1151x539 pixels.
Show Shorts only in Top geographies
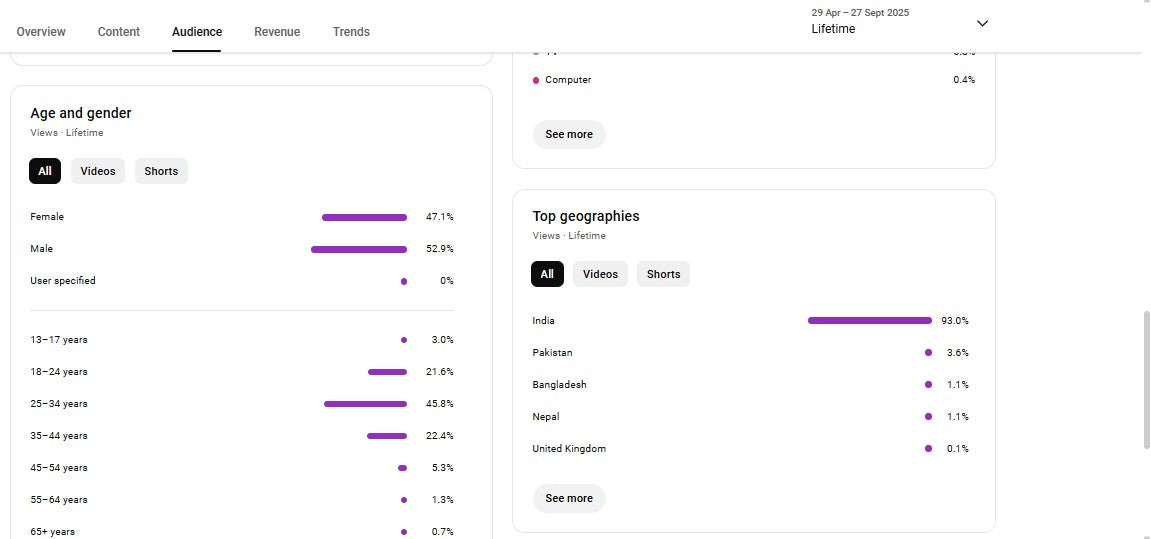point(663,274)
